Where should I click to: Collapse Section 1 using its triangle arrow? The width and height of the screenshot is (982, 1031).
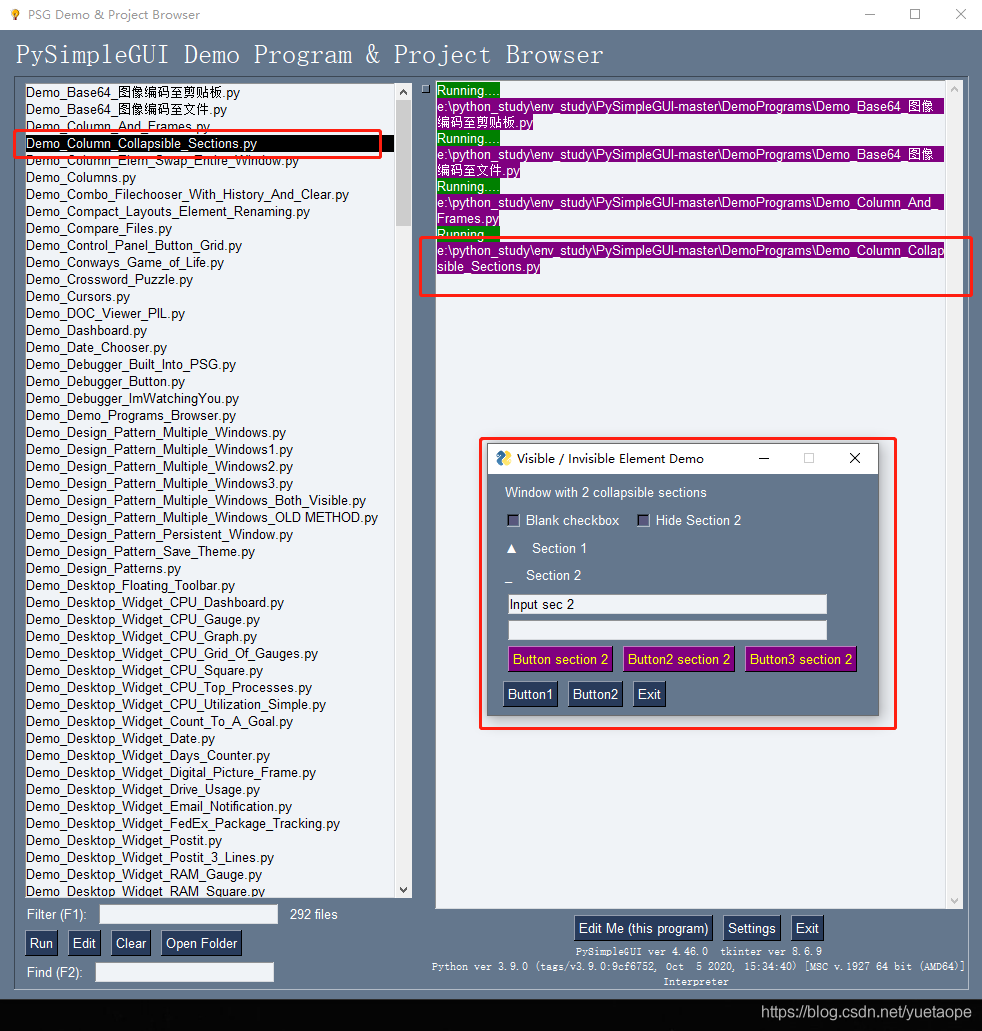512,548
